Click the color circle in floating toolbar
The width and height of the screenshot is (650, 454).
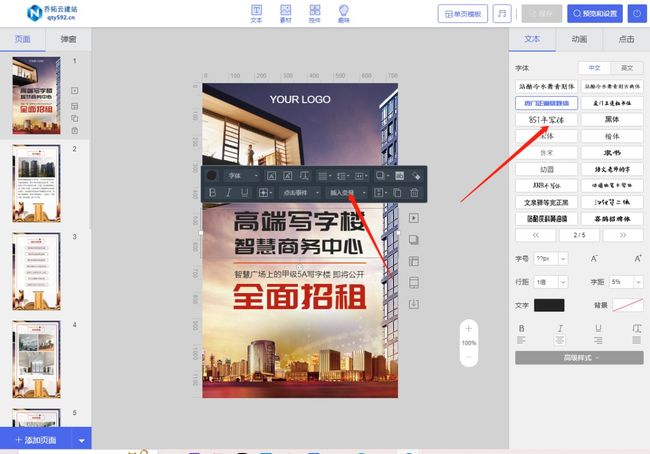point(212,175)
